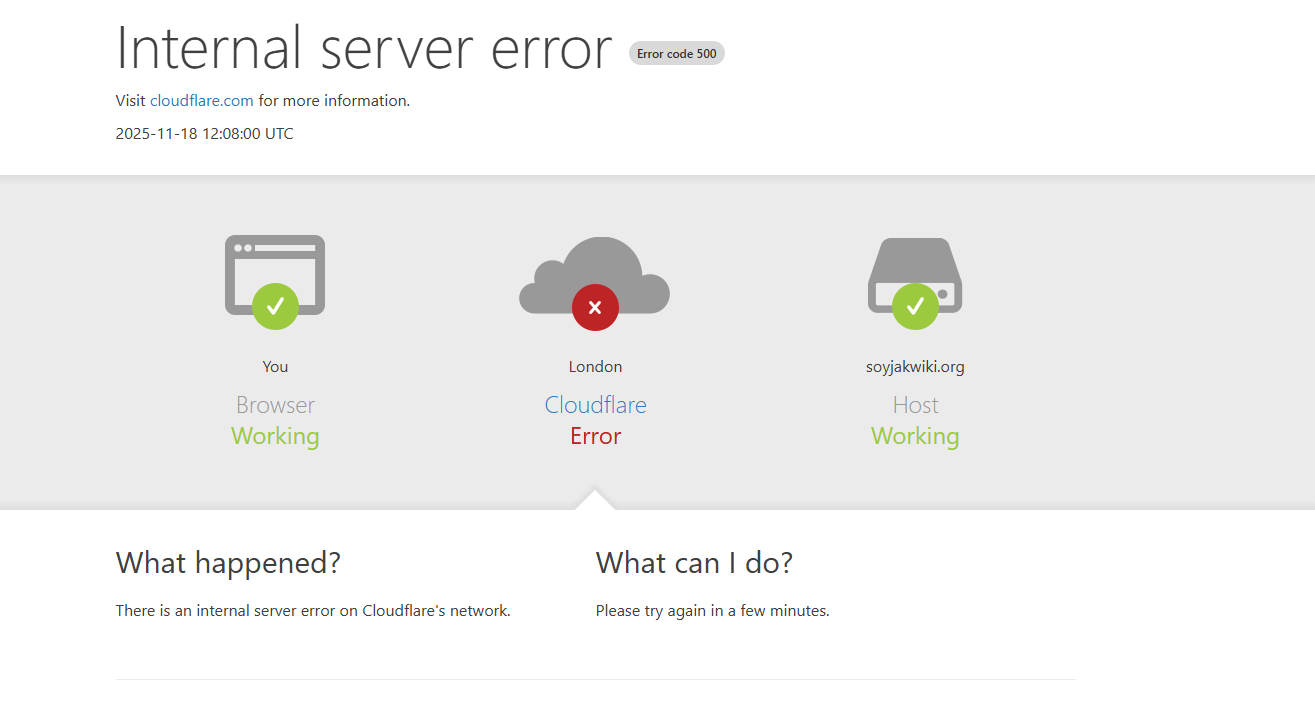Click the green checkmark on browser icon
The height and width of the screenshot is (701, 1315).
pos(275,306)
